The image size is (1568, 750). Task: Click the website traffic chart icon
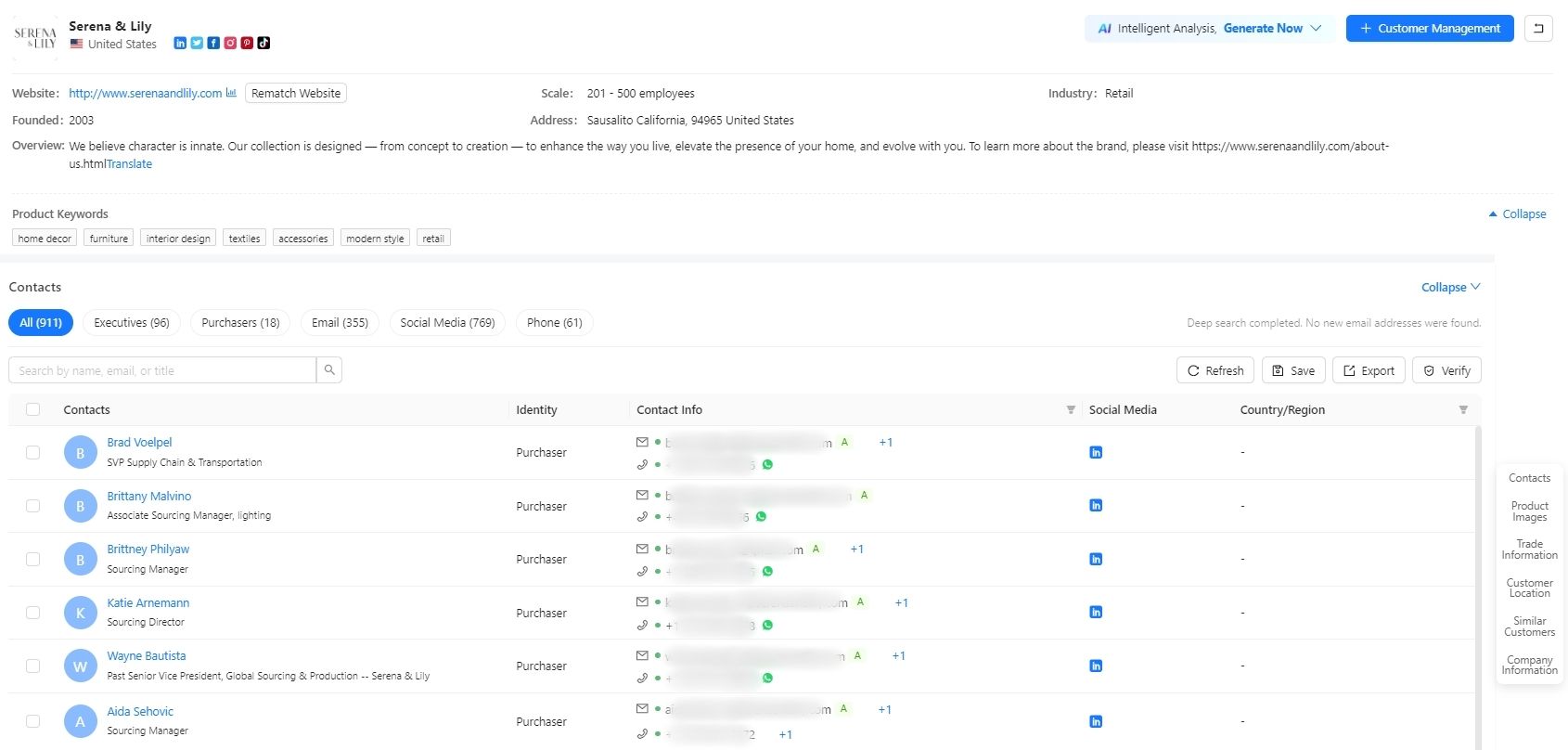coord(231,93)
